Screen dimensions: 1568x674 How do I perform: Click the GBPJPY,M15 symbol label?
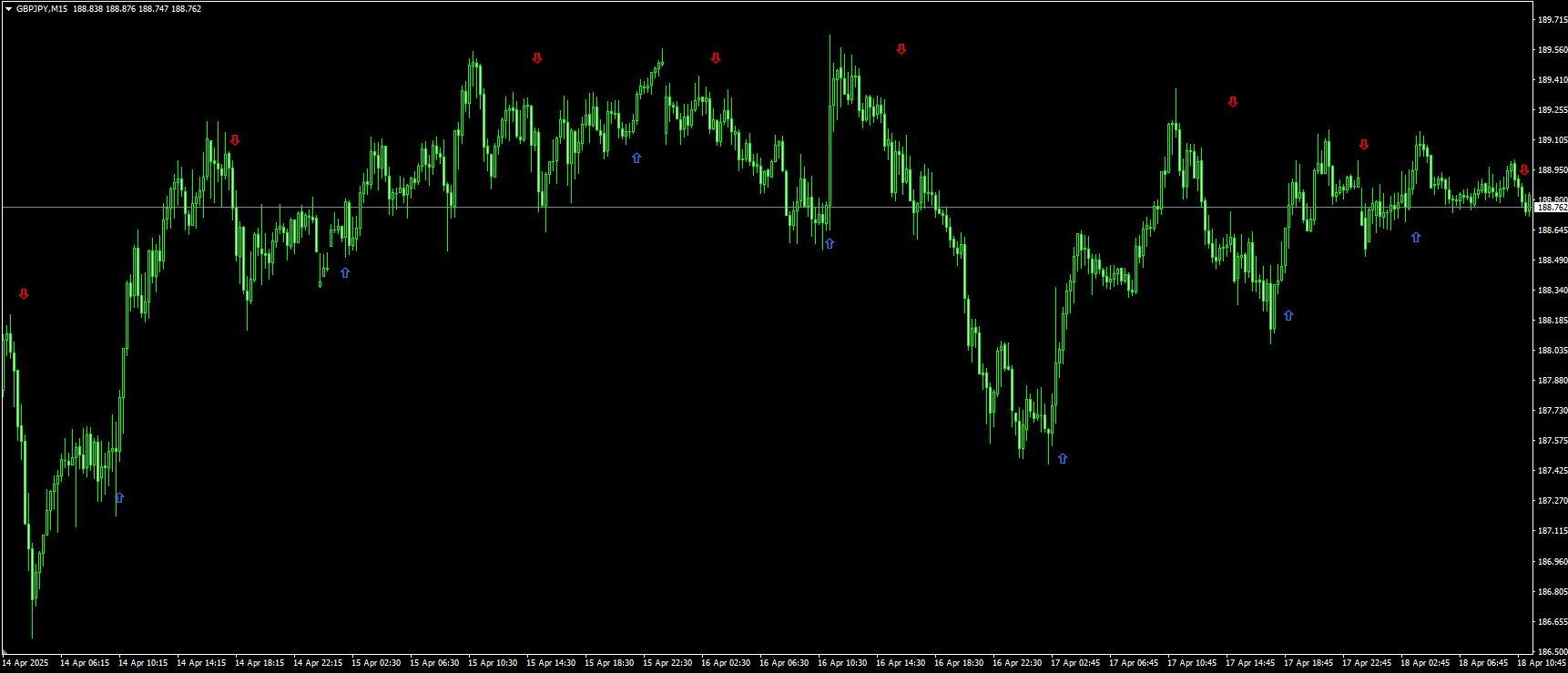point(42,9)
